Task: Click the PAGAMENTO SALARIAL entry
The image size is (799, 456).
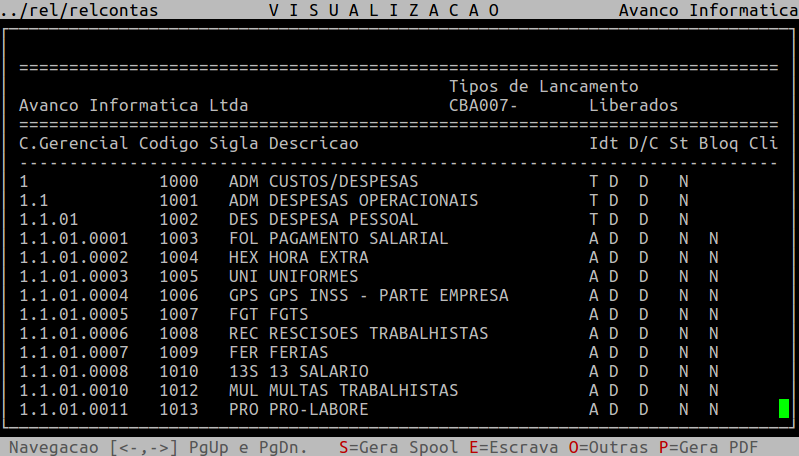Action: tap(358, 239)
